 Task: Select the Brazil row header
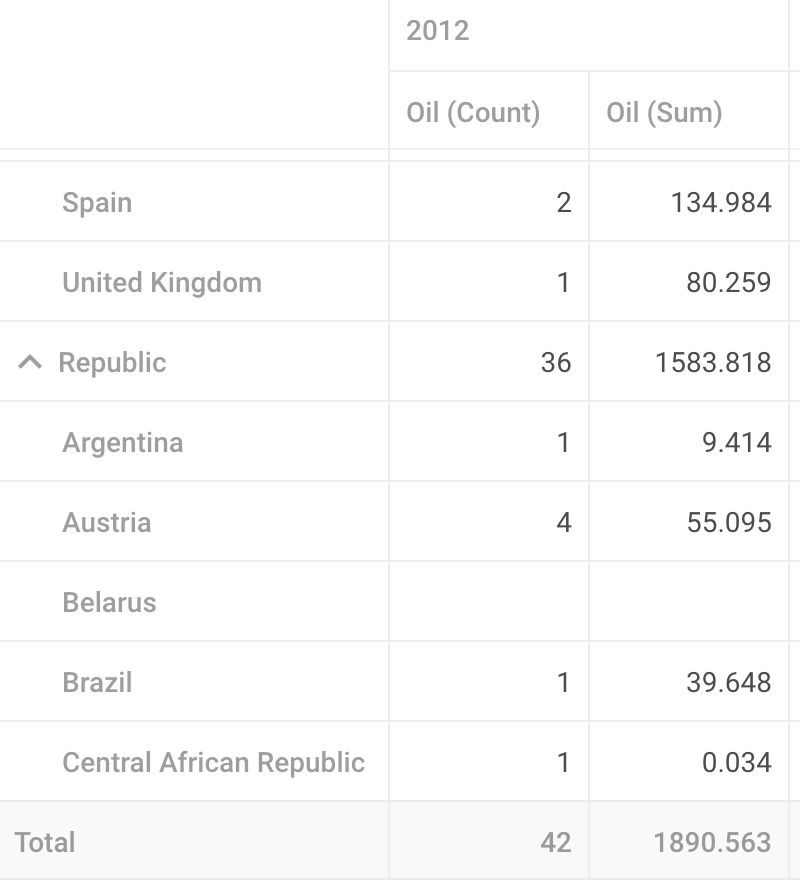tap(194, 682)
